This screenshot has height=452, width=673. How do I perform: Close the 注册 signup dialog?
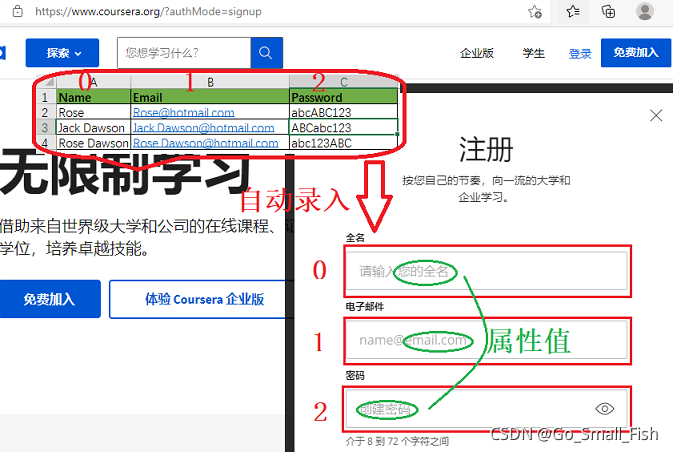656,115
